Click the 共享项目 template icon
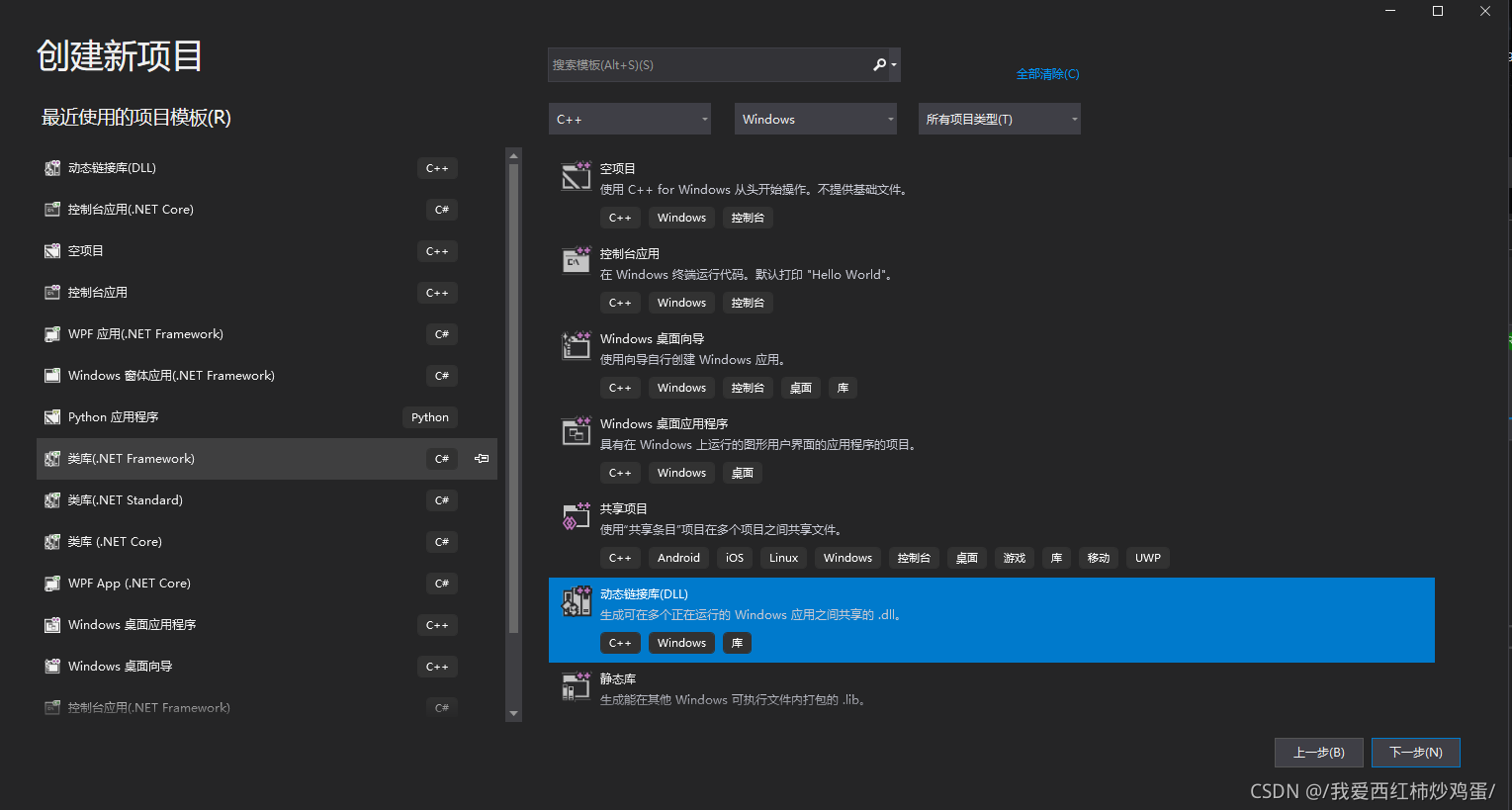The height and width of the screenshot is (810, 1512). [x=577, y=515]
